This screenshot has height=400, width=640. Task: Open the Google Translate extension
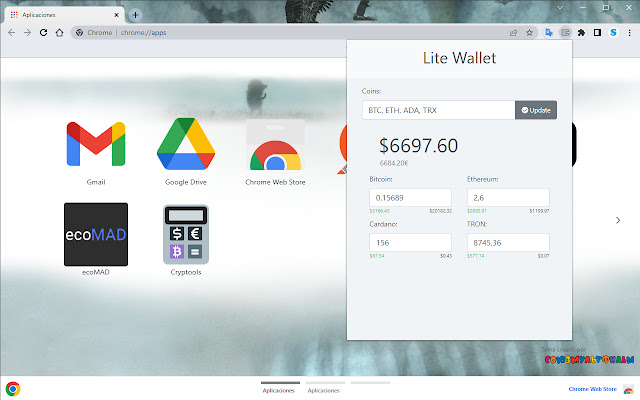549,33
